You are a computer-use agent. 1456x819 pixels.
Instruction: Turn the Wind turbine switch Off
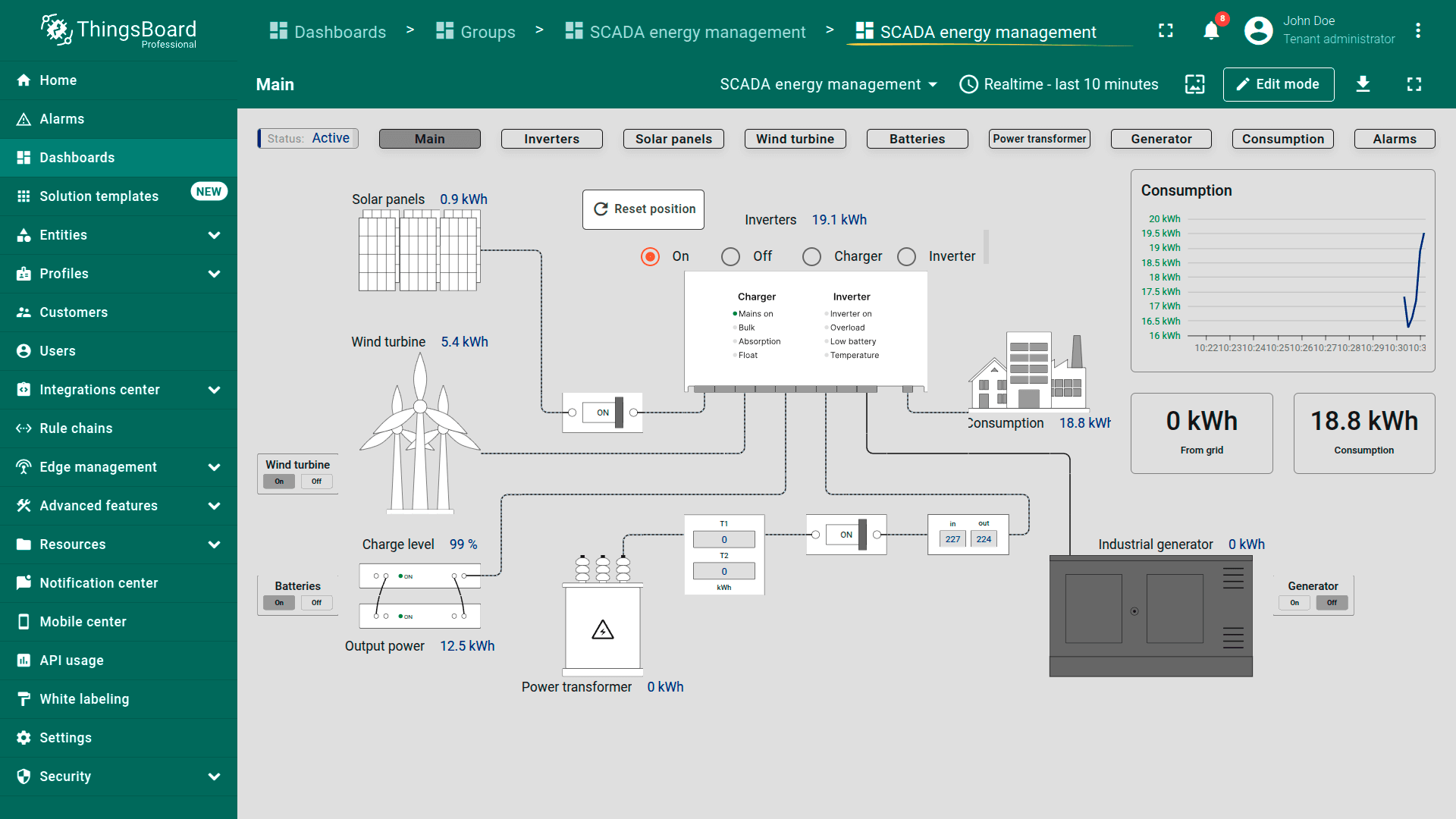click(x=316, y=482)
